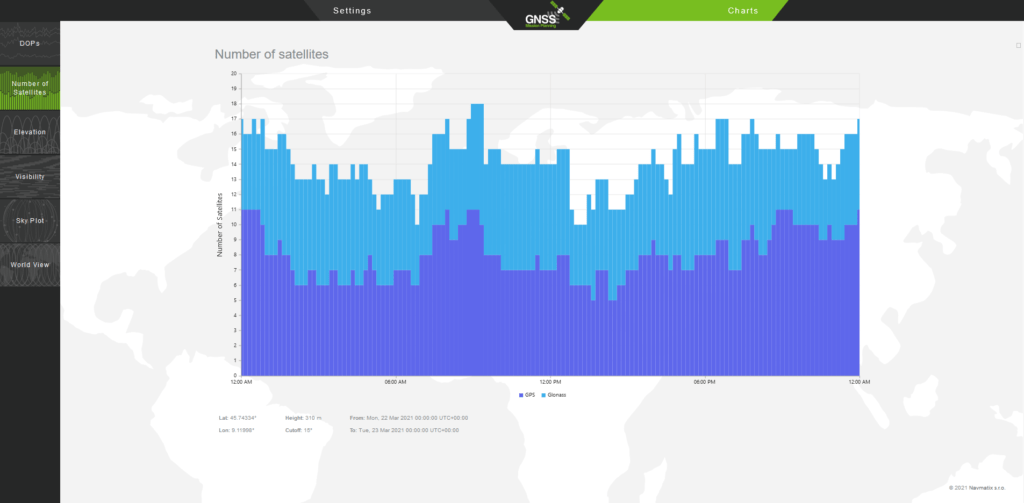Select Number of Satellites sidebar item

point(30,88)
